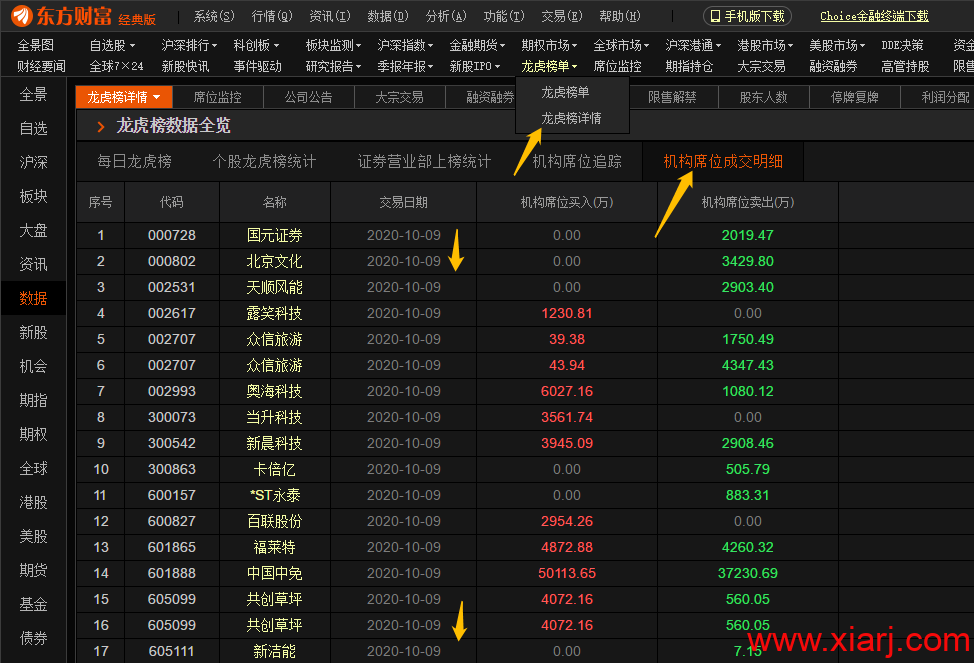Click the stock name 中国中免

(x=275, y=573)
